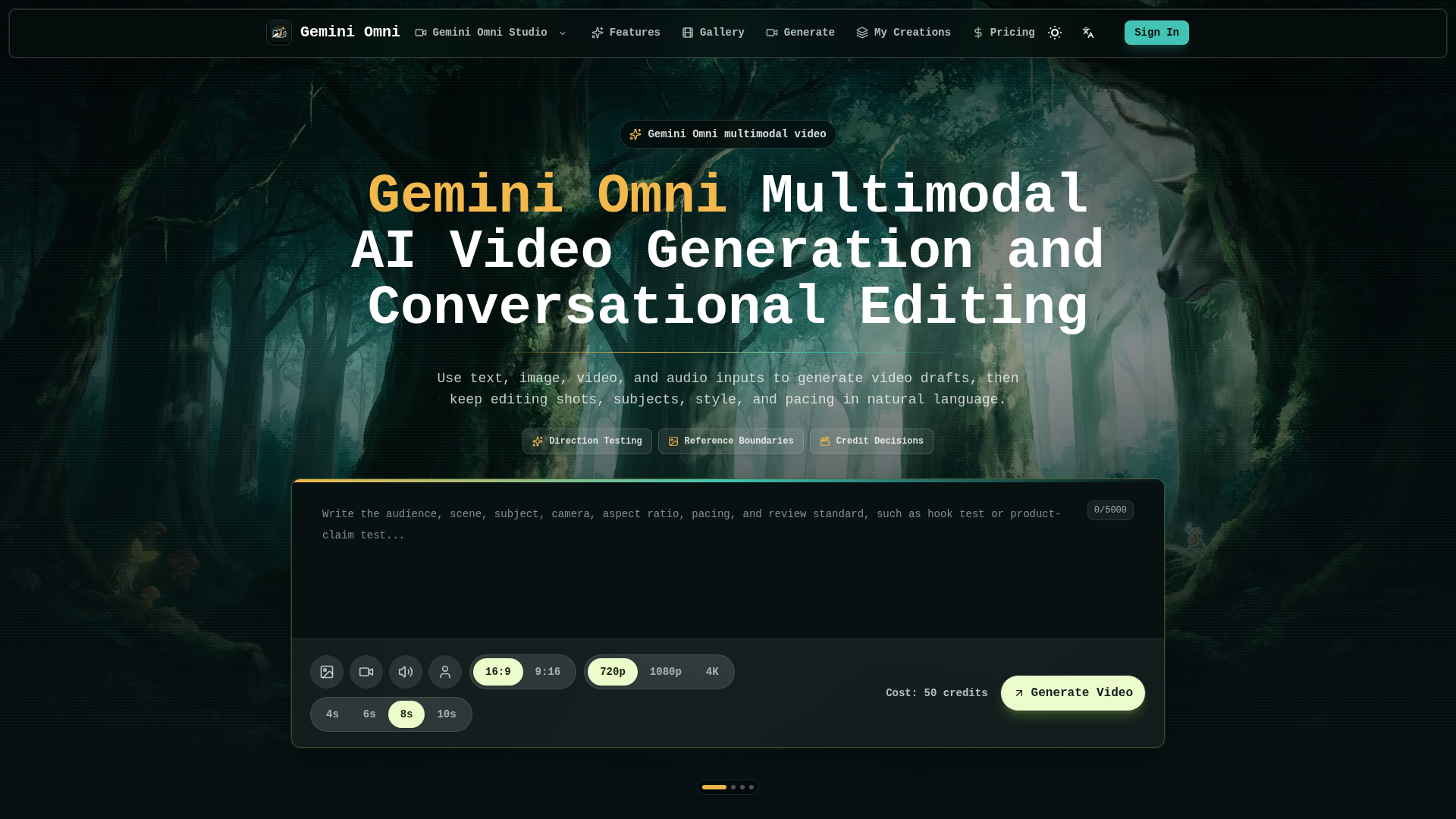Set resolution to 720p

pyautogui.click(x=613, y=672)
